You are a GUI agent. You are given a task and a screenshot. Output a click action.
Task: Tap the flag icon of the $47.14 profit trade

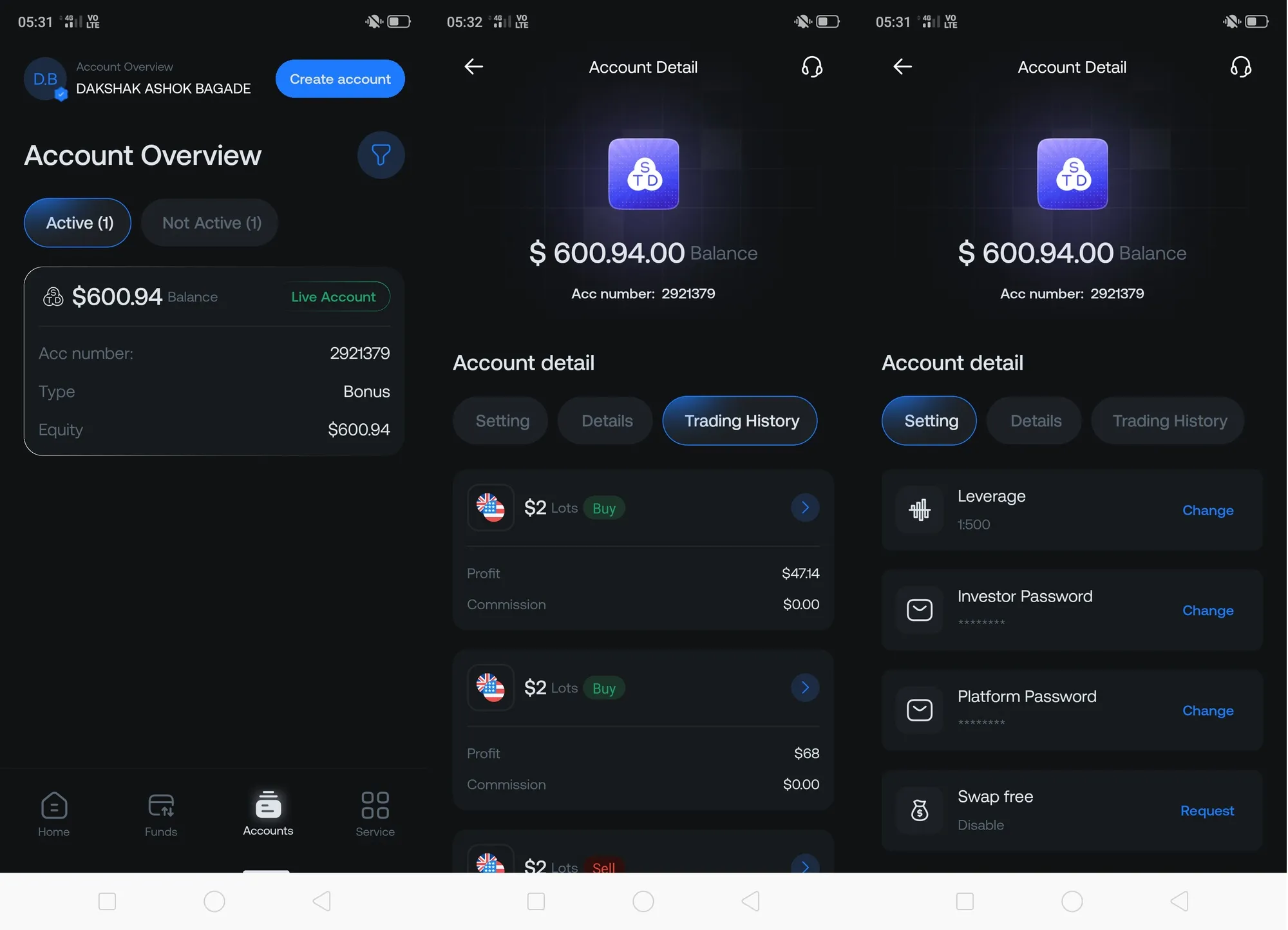[x=491, y=508]
